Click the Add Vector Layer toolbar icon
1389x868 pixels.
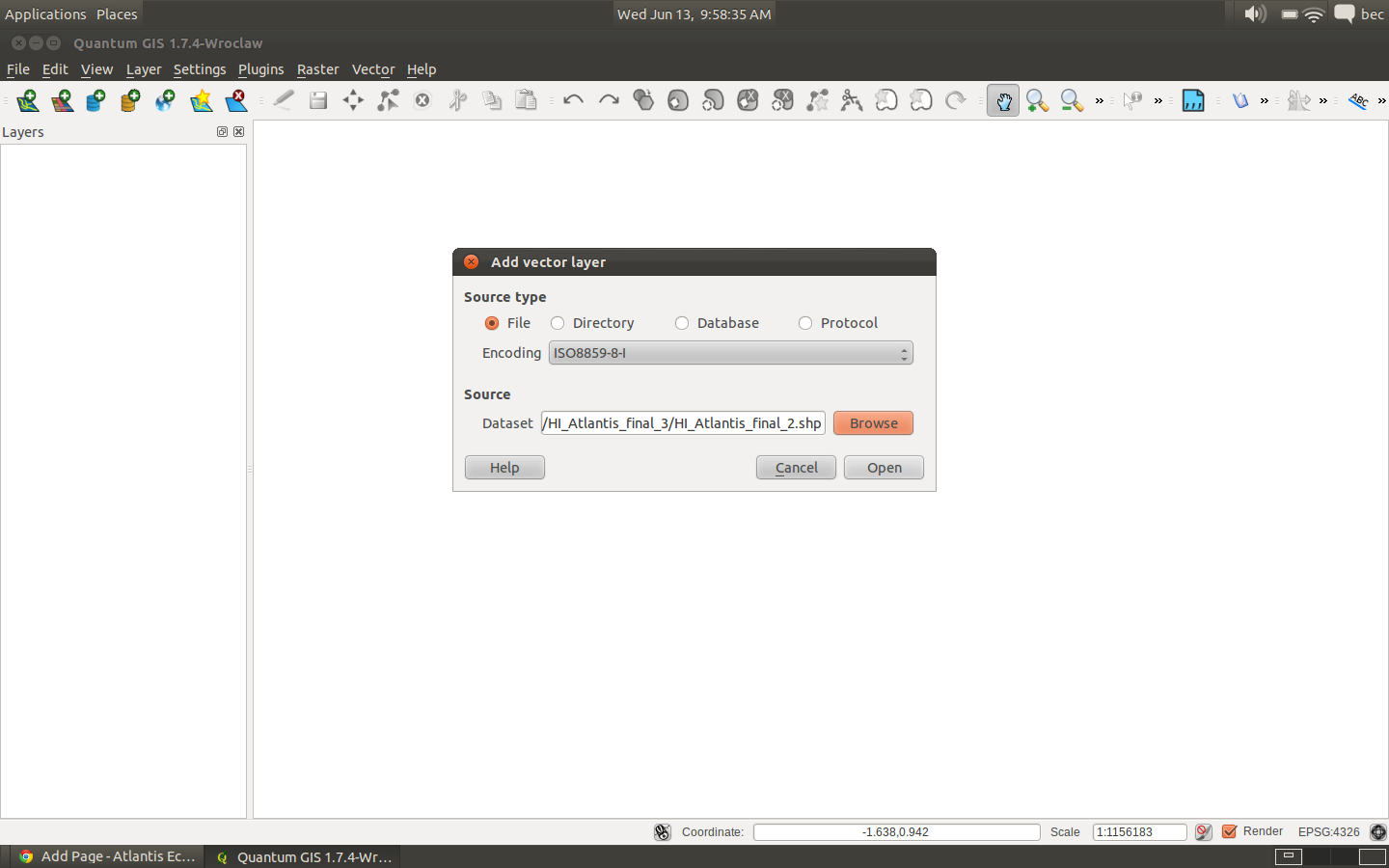click(x=28, y=100)
